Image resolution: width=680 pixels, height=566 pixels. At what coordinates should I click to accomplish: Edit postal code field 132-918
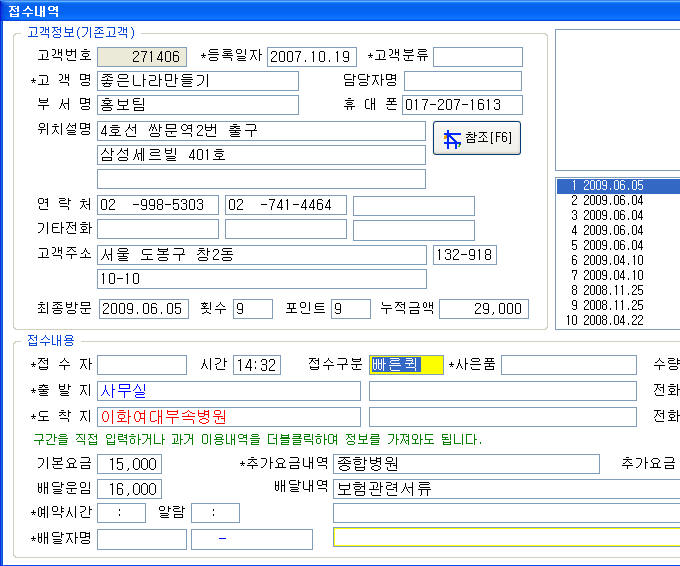pos(465,255)
